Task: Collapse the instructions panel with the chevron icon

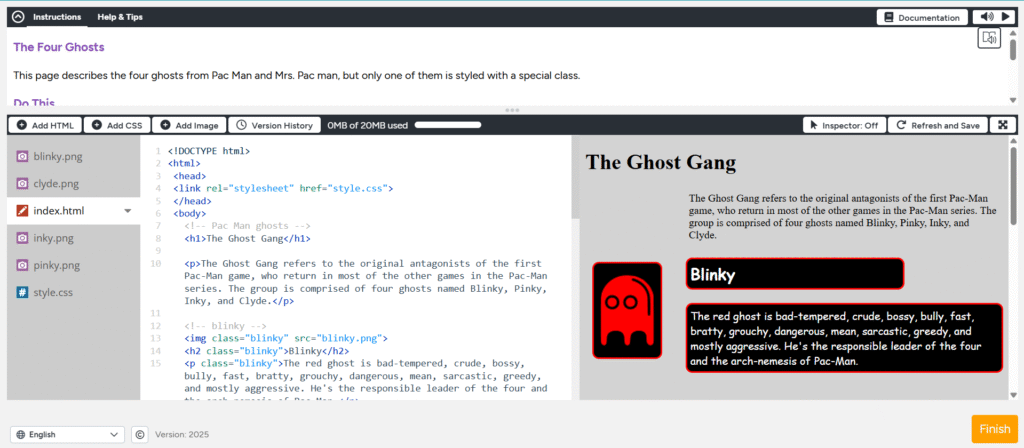Action: (x=17, y=17)
